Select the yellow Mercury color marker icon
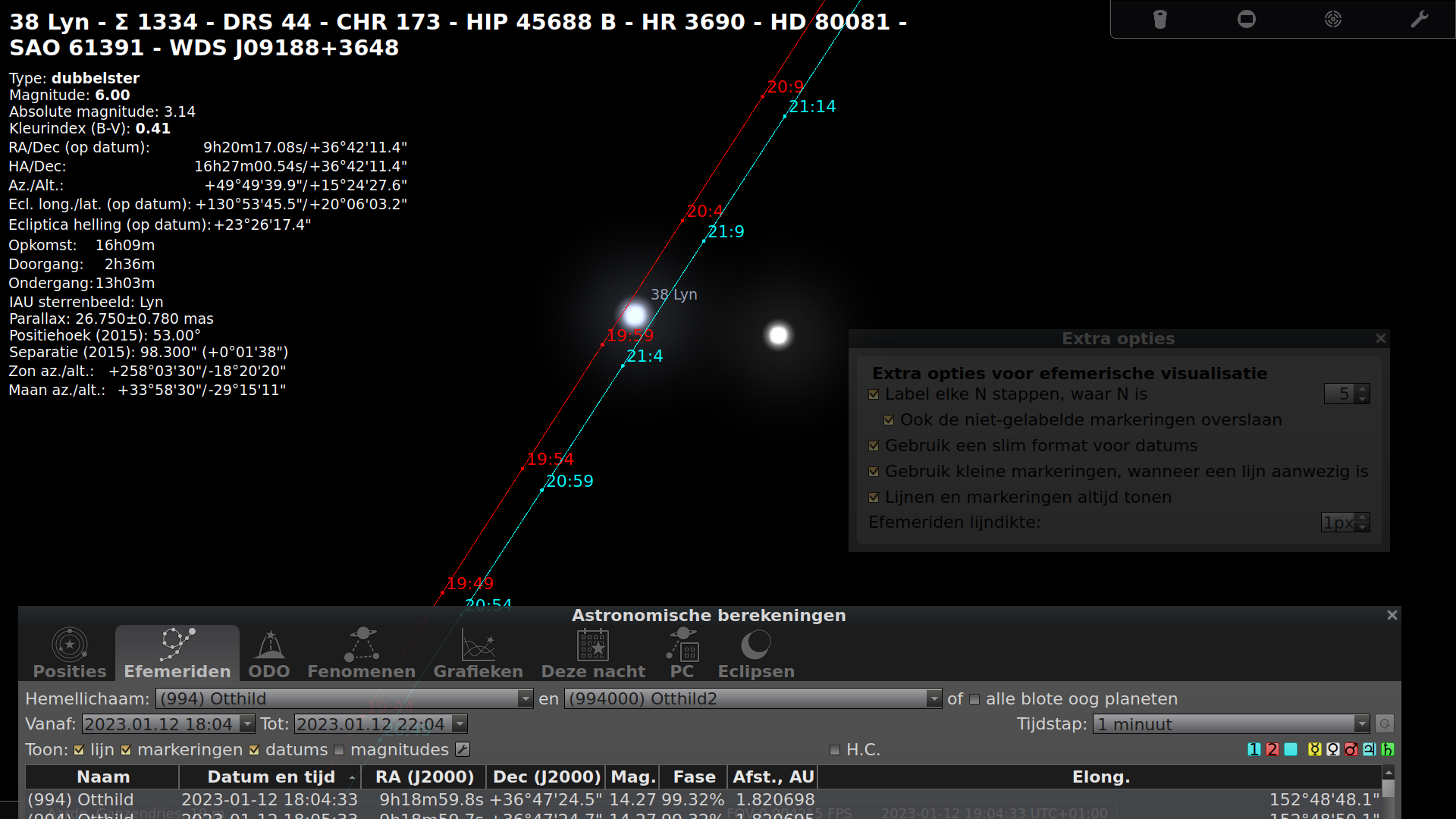Screen dimensions: 1456x819 tap(1314, 749)
